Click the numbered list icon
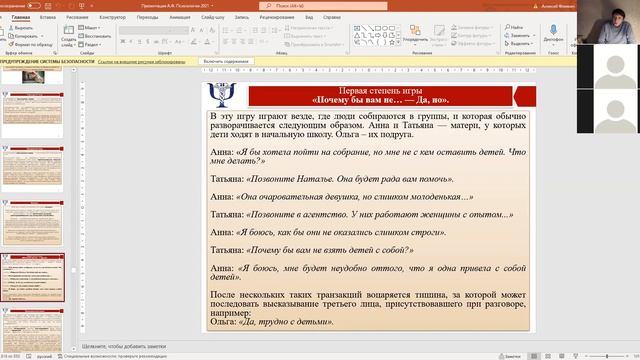Image resolution: width=640 pixels, height=360 pixels. click(239, 30)
